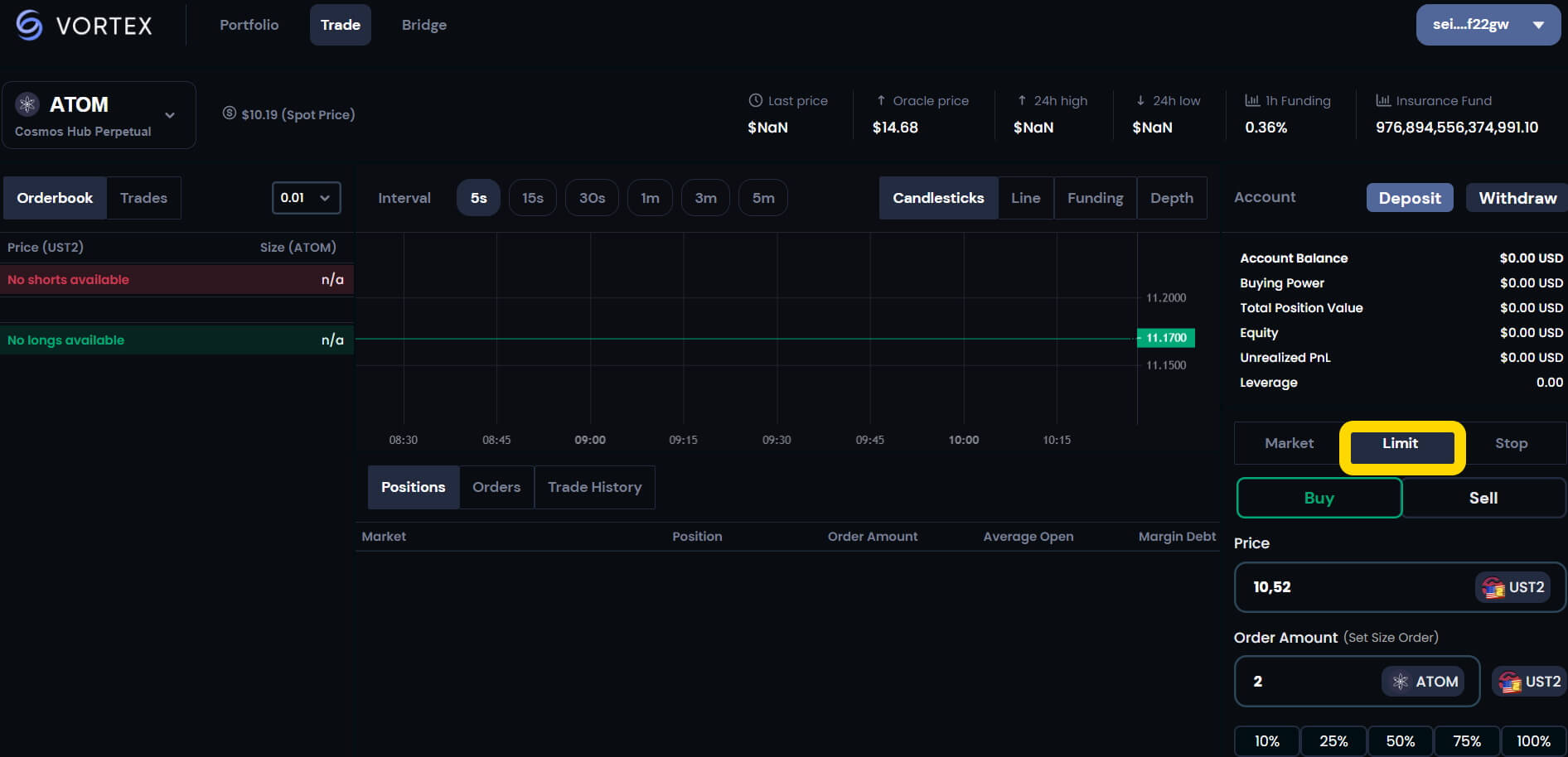
Task: Click the Account Balance $0.00 USD value
Action: 1531,258
